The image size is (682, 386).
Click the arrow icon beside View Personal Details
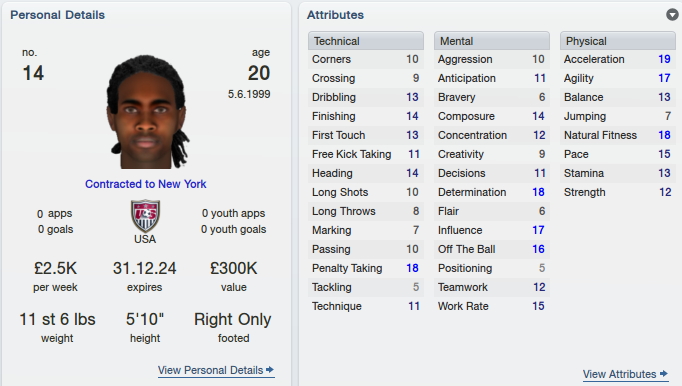tap(270, 369)
